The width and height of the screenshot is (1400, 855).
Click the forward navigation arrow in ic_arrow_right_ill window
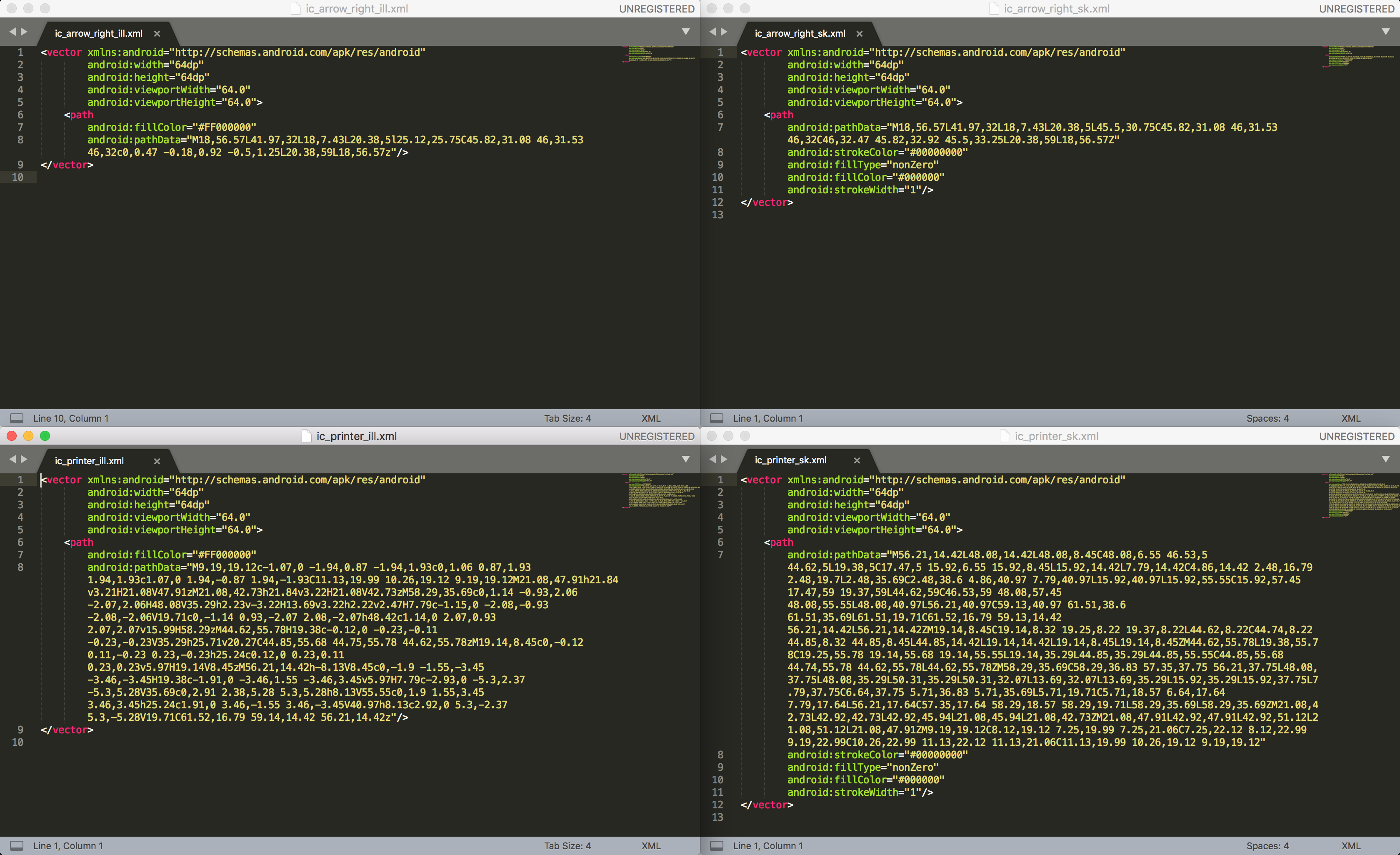coord(24,31)
